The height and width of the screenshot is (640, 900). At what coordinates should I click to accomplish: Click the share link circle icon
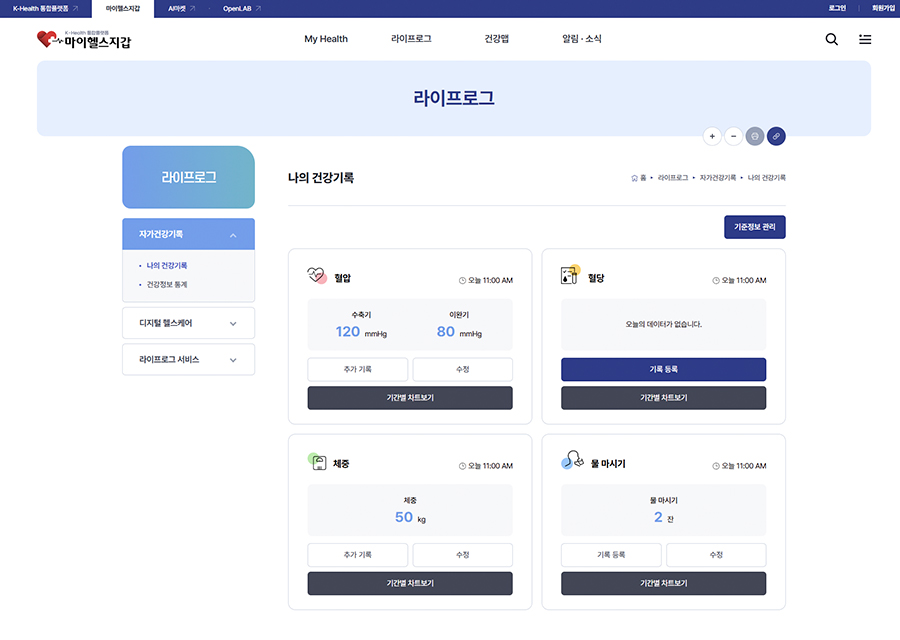776,136
